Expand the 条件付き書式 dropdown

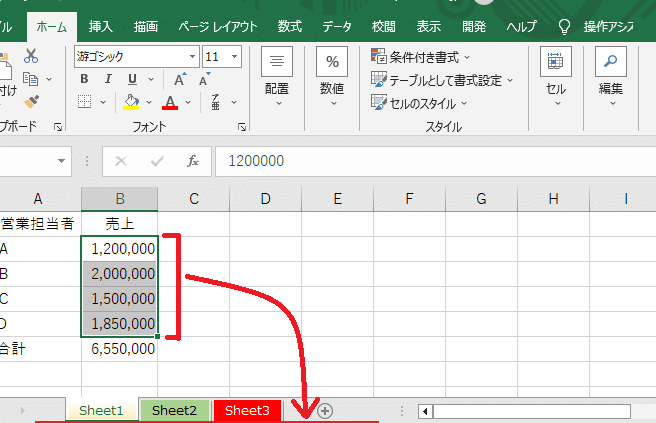420,56
